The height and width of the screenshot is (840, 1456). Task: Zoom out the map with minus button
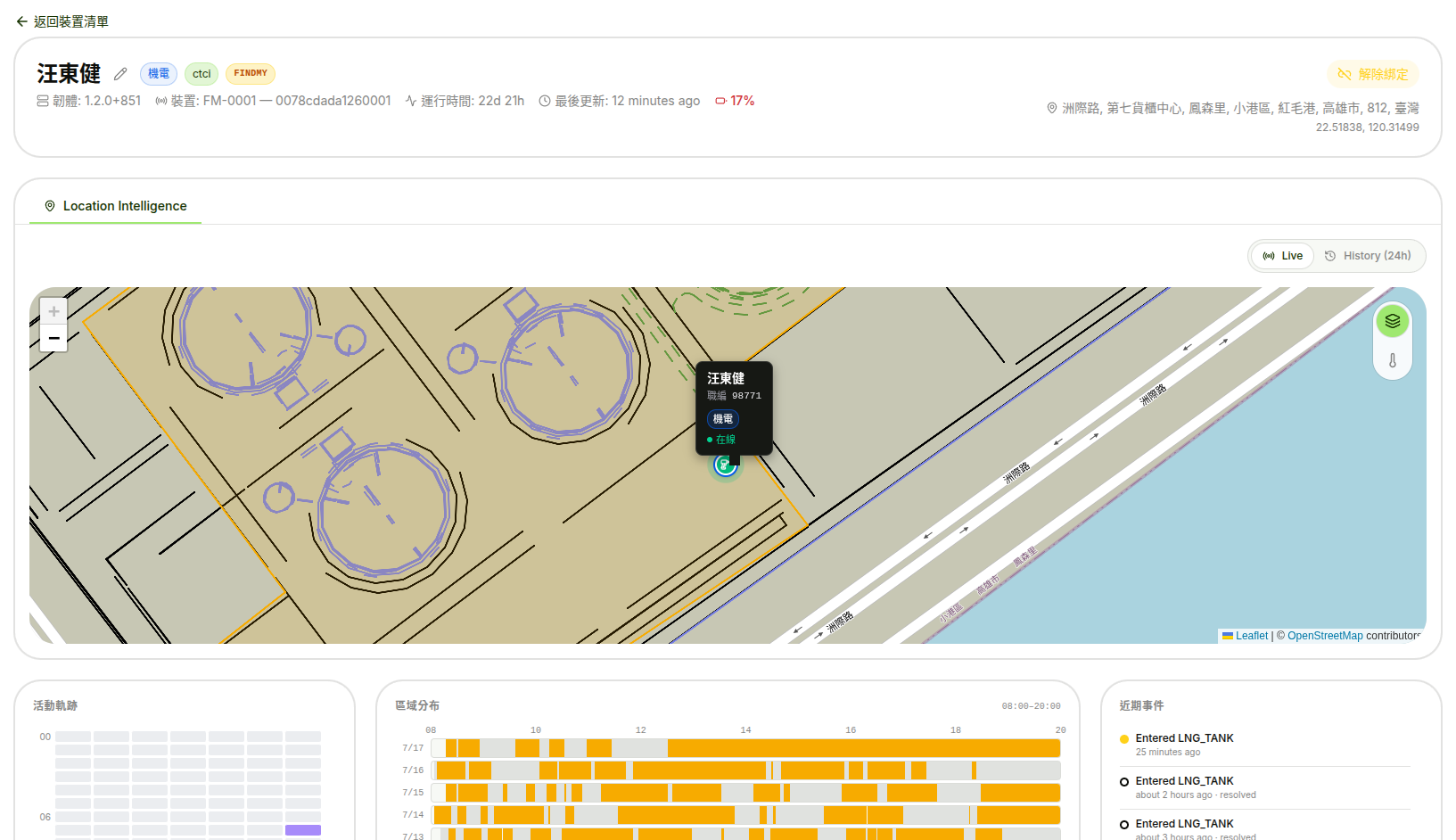[x=53, y=338]
